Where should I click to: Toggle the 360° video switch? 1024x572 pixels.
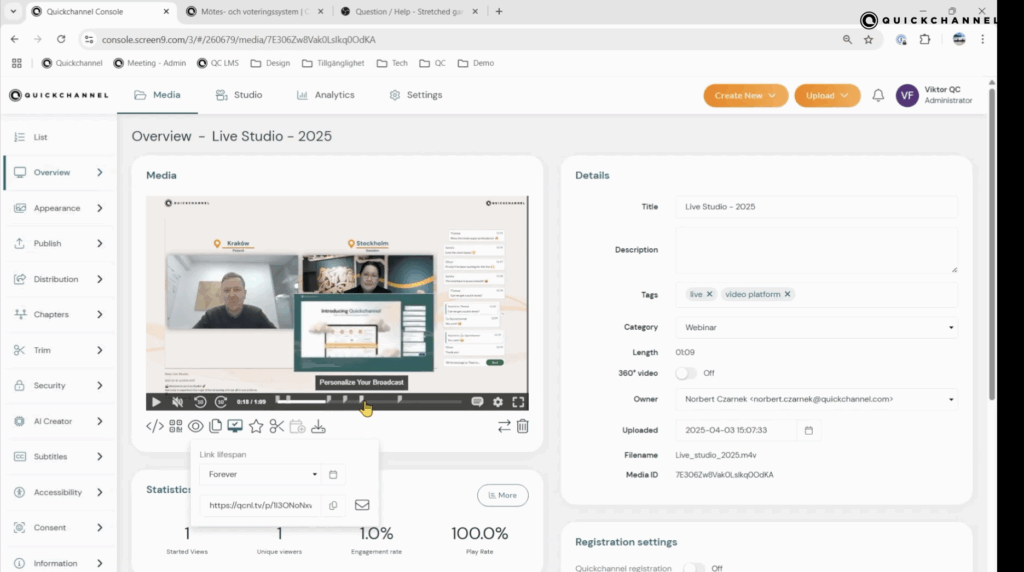[686, 373]
